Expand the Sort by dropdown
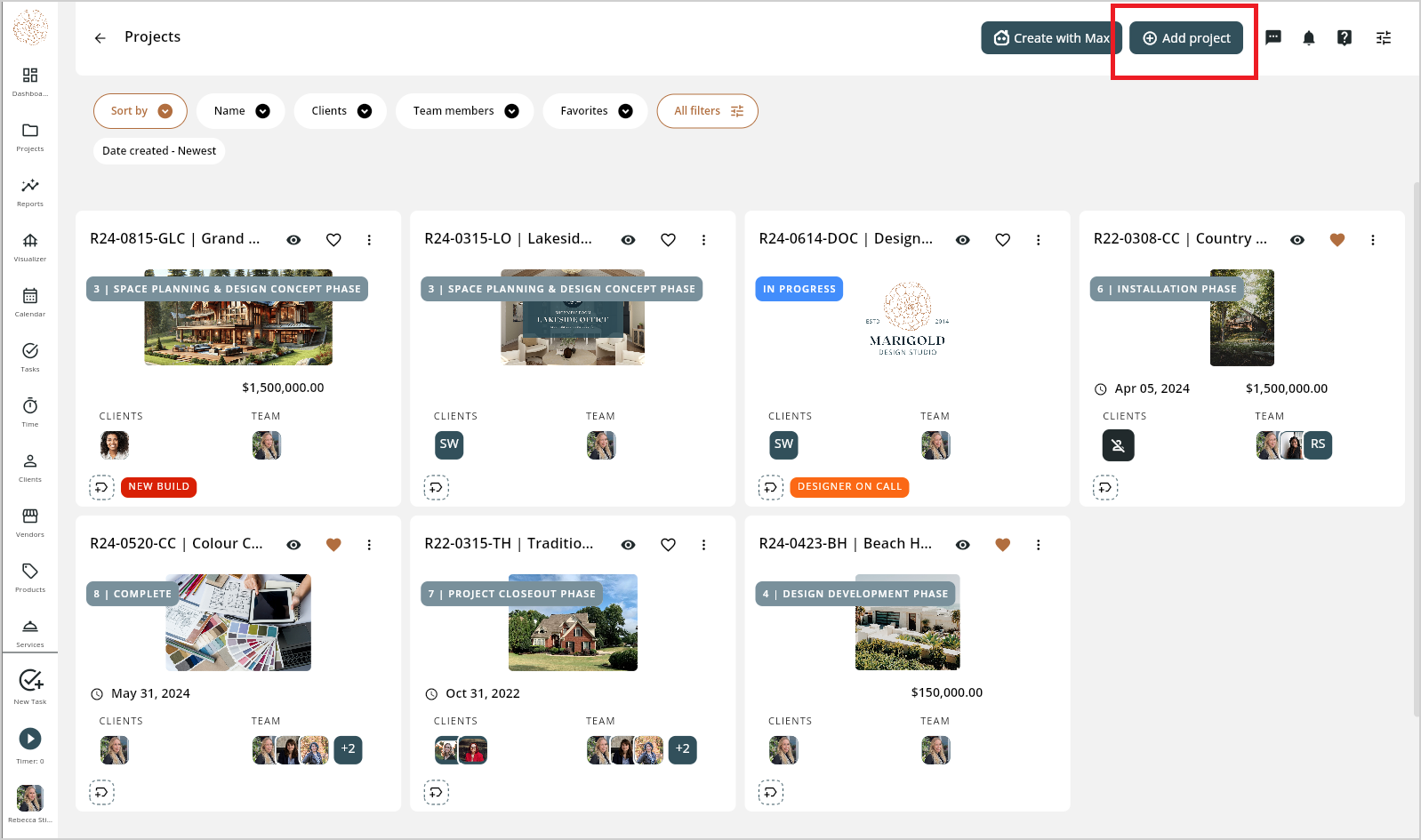 pyautogui.click(x=140, y=111)
